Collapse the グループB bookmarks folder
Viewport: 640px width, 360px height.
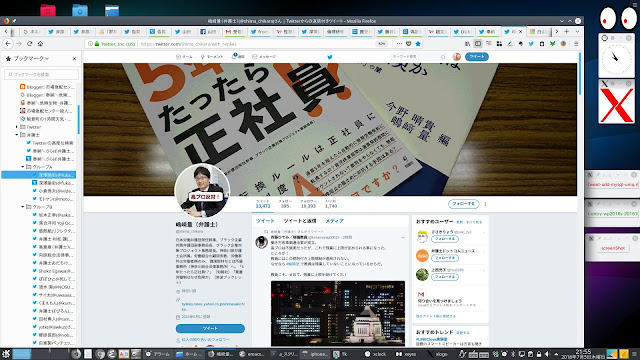(x=23, y=207)
